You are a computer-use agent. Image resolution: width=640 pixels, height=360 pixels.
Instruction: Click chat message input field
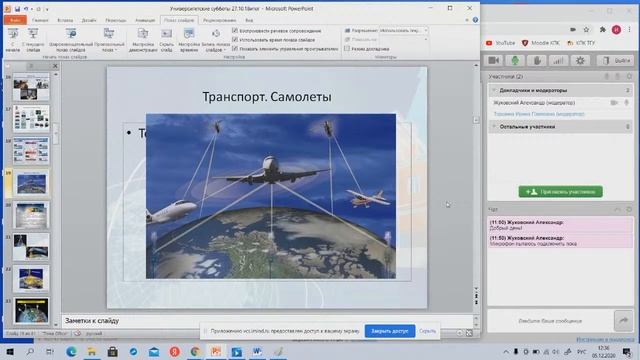551,321
